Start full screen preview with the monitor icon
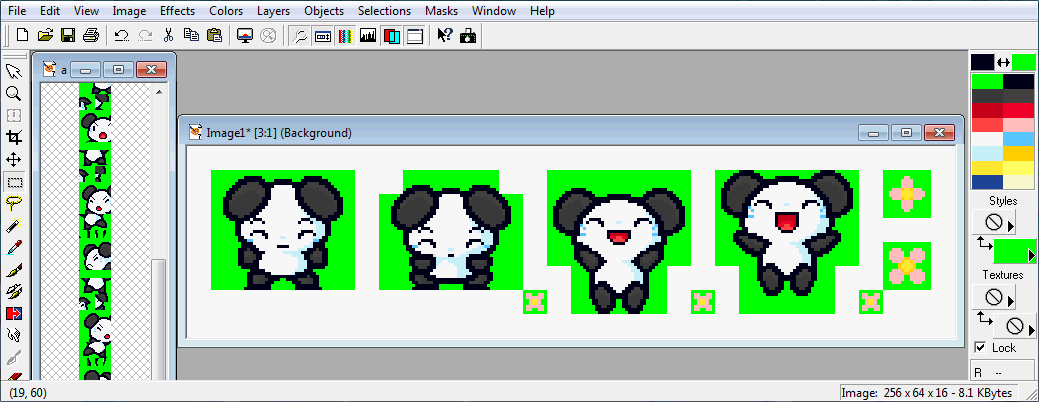Viewport: 1039px width, 402px height. (x=245, y=36)
